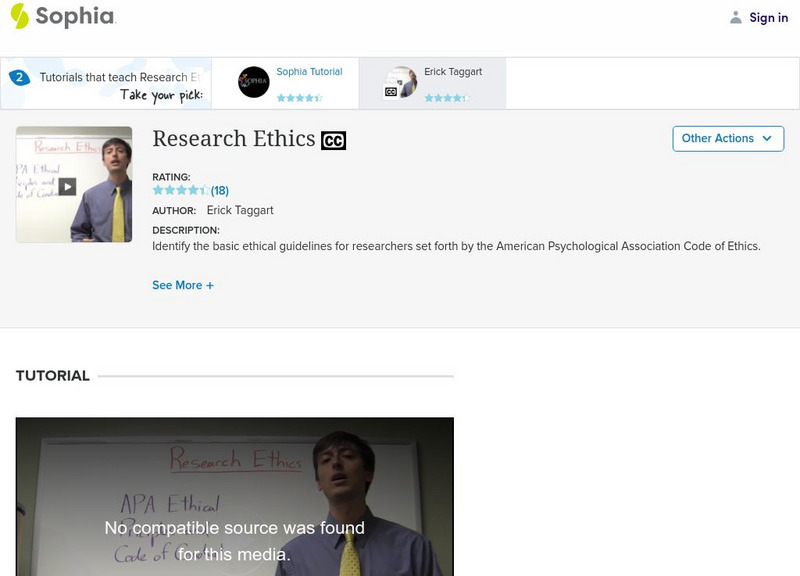Click the Sign in person icon

(x=734, y=16)
